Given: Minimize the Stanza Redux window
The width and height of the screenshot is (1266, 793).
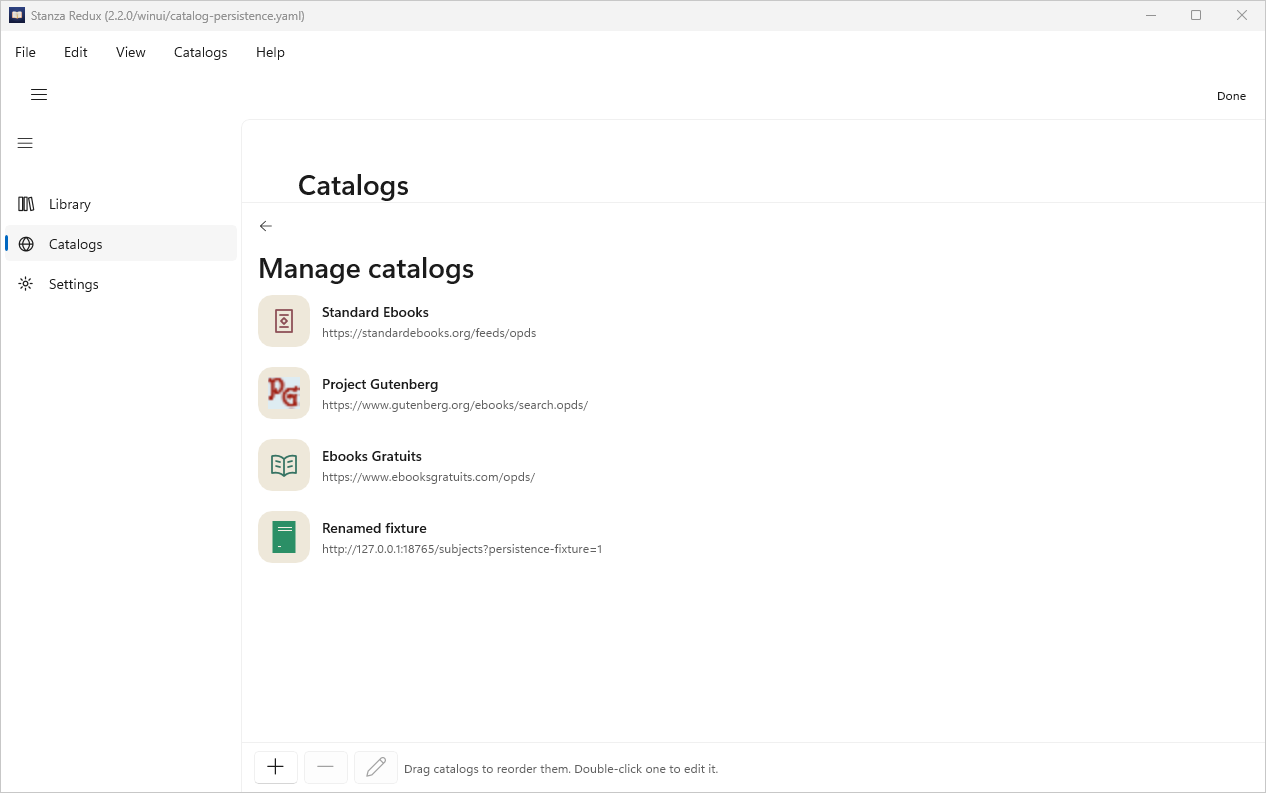Looking at the screenshot, I should coord(1149,15).
